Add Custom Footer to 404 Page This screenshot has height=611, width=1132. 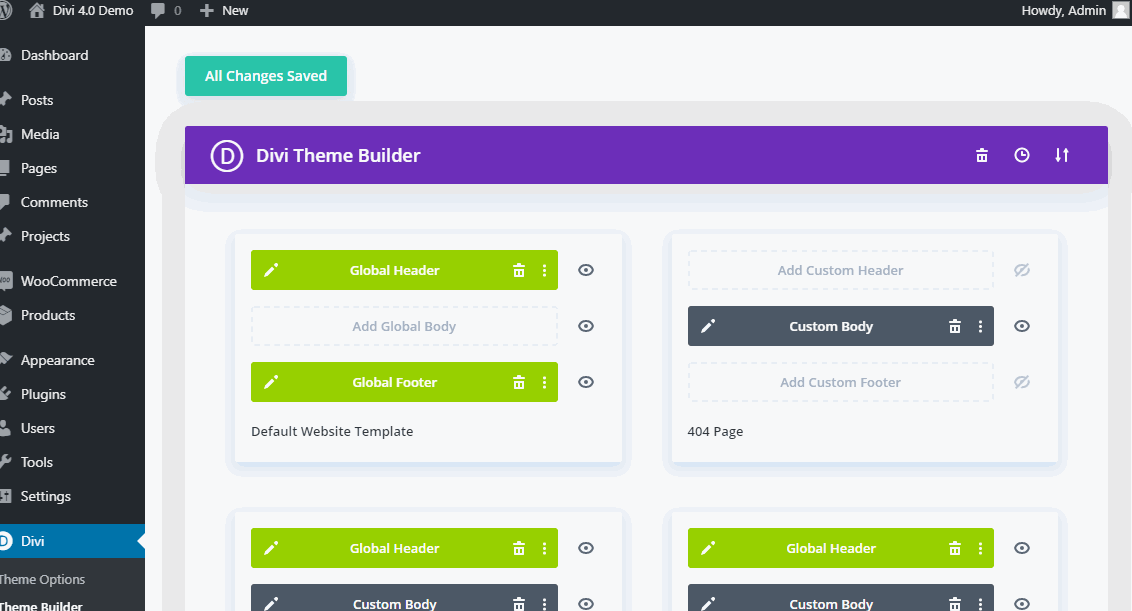840,382
